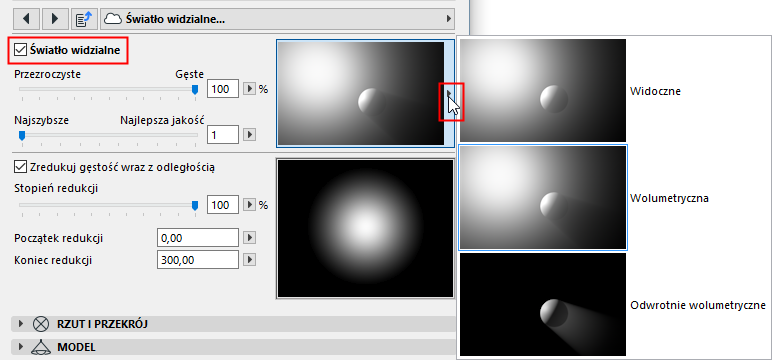
Task: Select the Wolumetryczna option
Action: click(x=542, y=197)
